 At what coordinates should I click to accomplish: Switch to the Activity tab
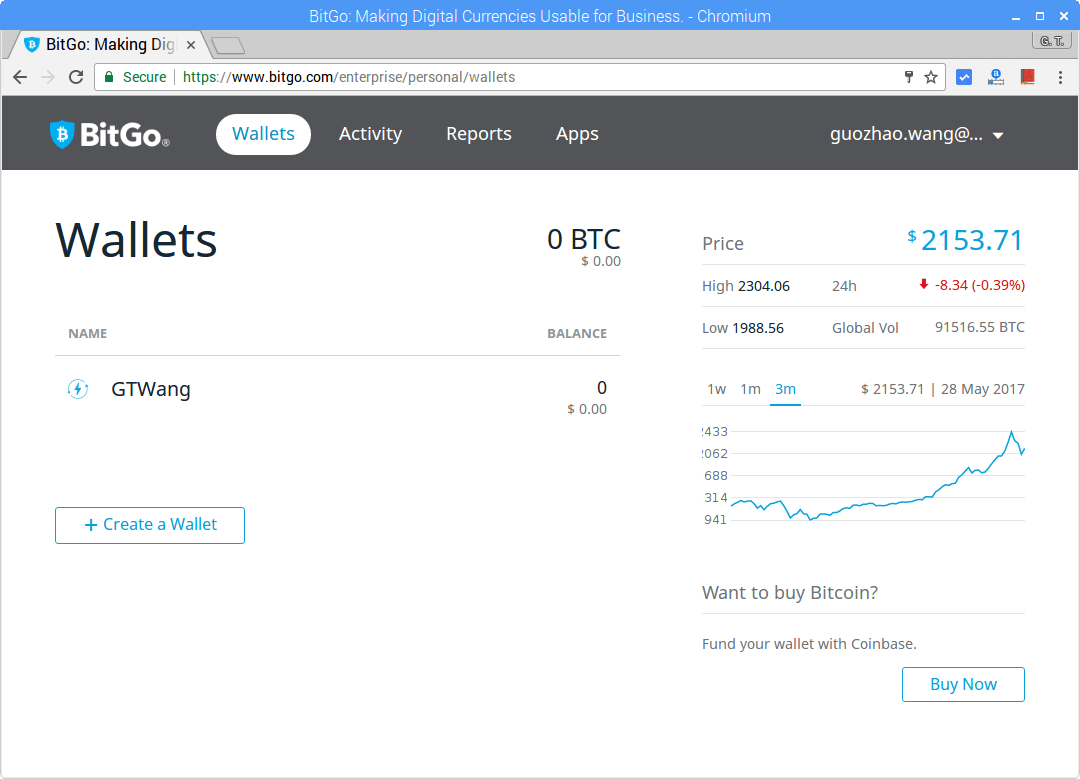pyautogui.click(x=371, y=133)
